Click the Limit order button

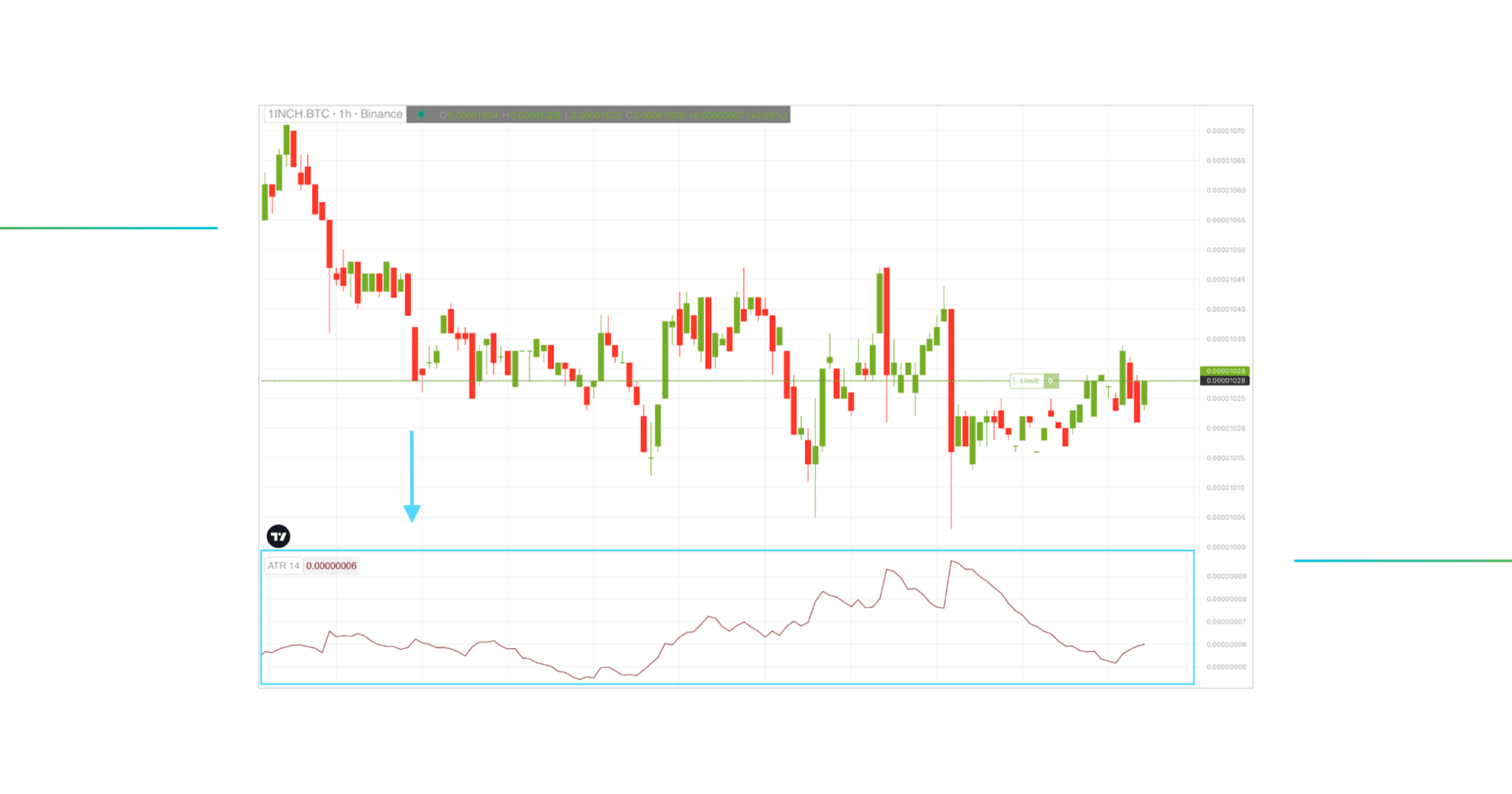1029,380
